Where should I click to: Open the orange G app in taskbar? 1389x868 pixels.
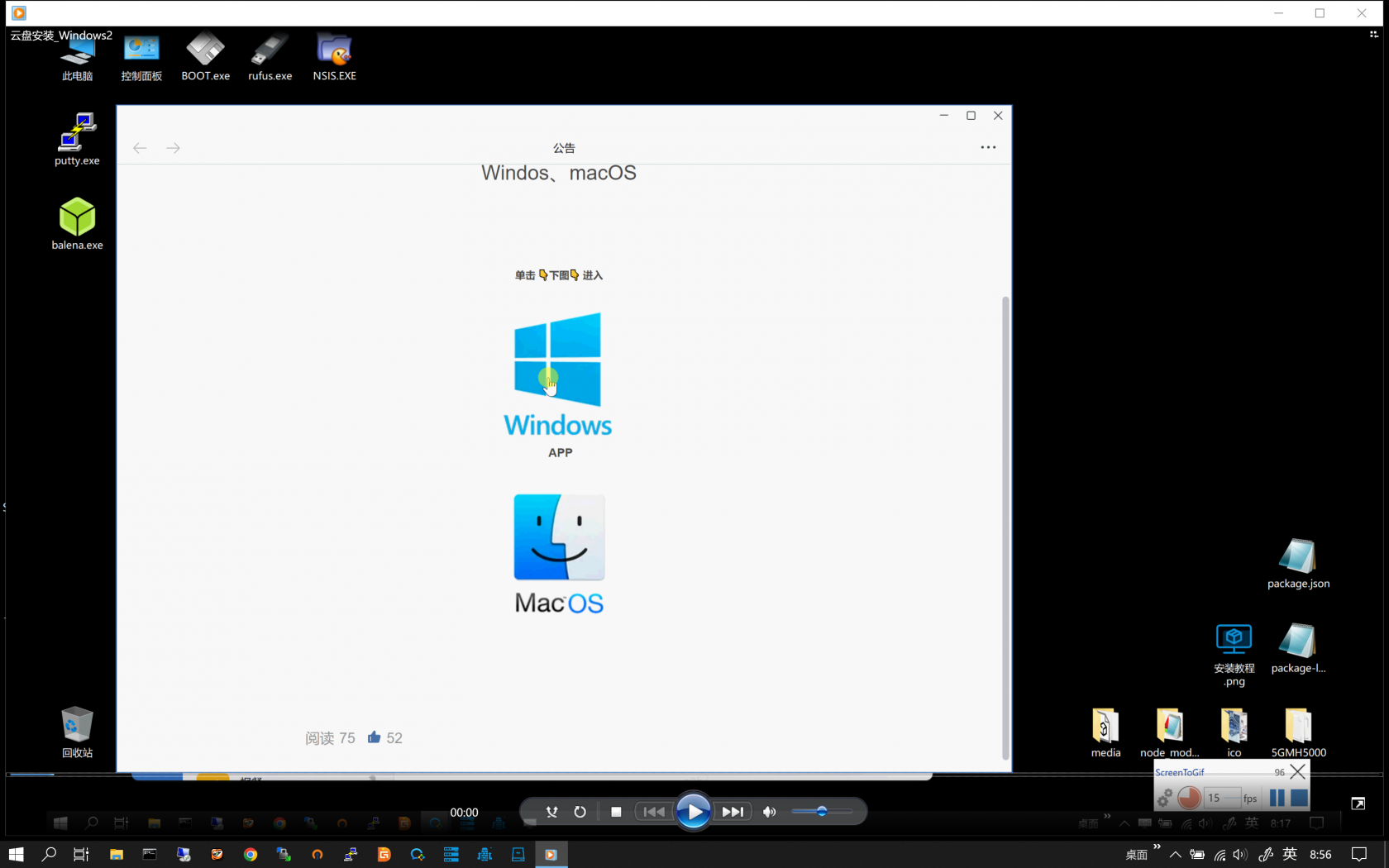coord(384,855)
